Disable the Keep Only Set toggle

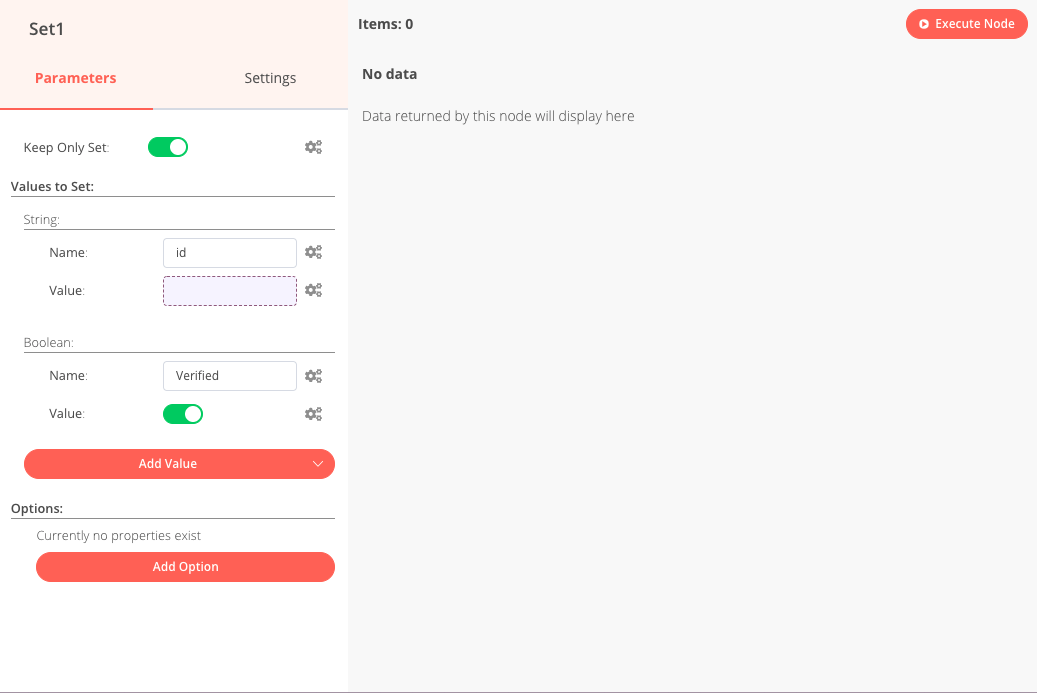[x=168, y=148]
